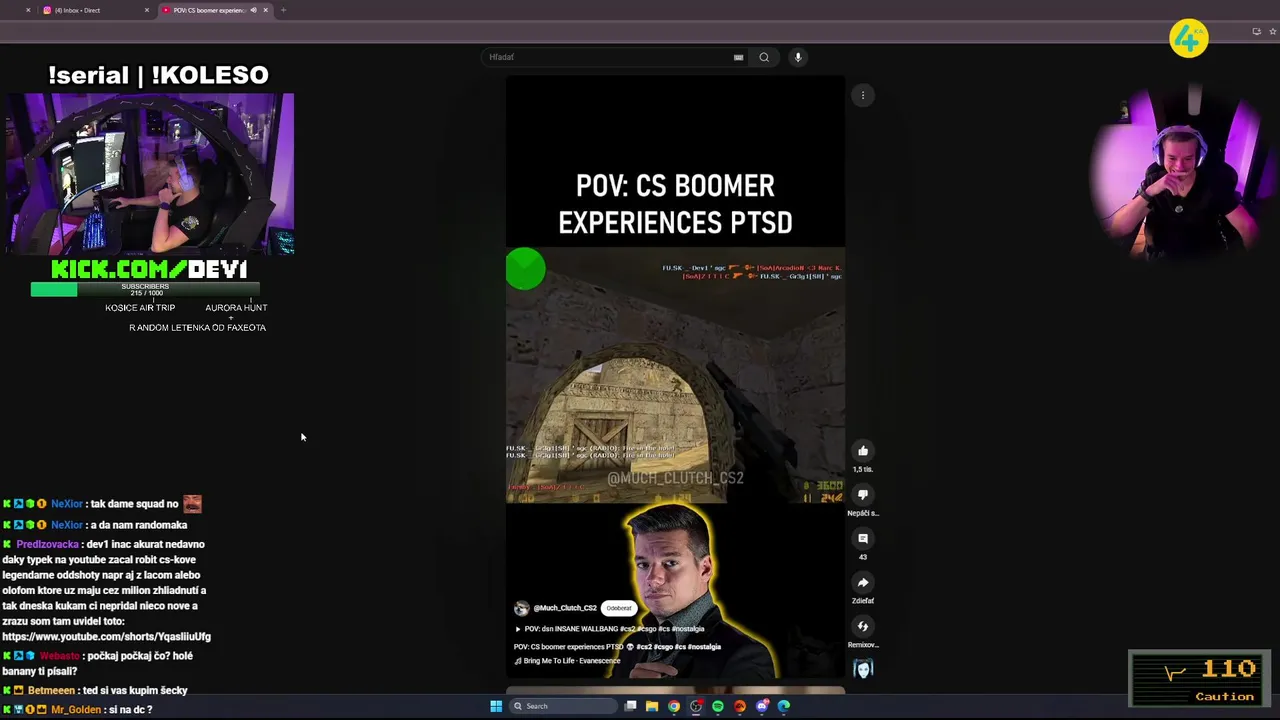Close the Instagram Inbox tab
This screenshot has height=720, width=1280.
(146, 10)
